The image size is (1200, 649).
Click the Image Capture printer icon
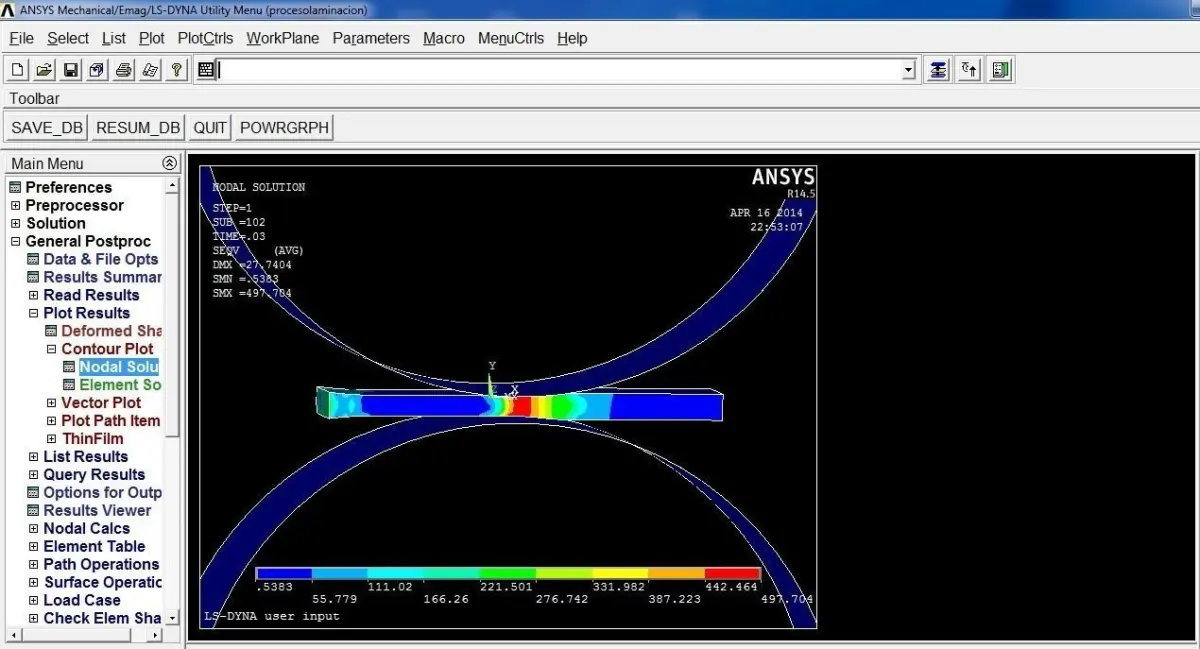pyautogui.click(x=124, y=70)
